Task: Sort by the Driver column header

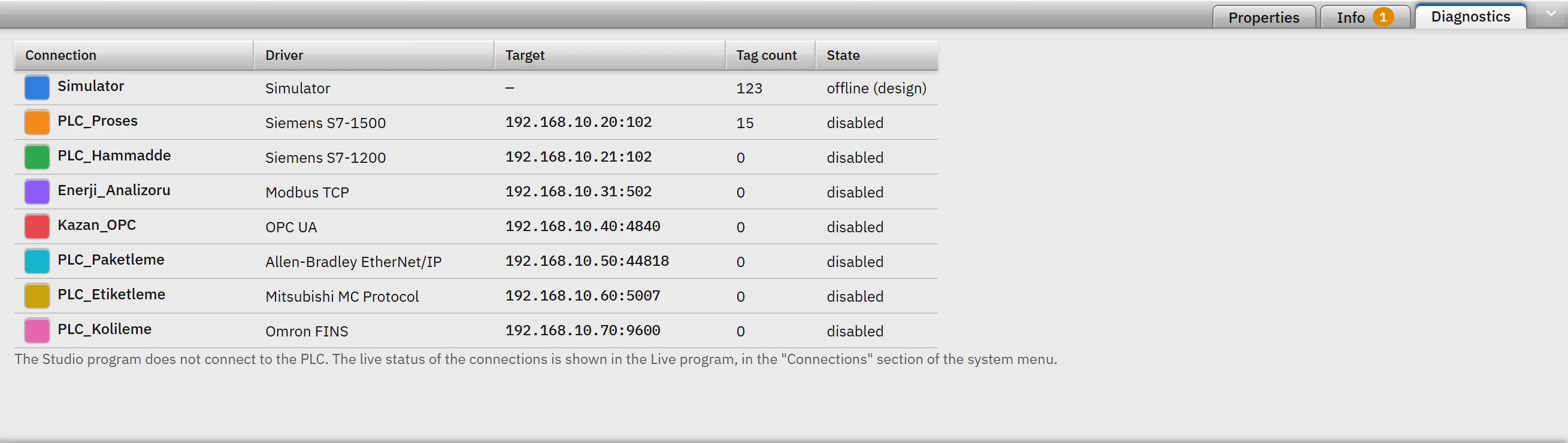Action: [374, 55]
